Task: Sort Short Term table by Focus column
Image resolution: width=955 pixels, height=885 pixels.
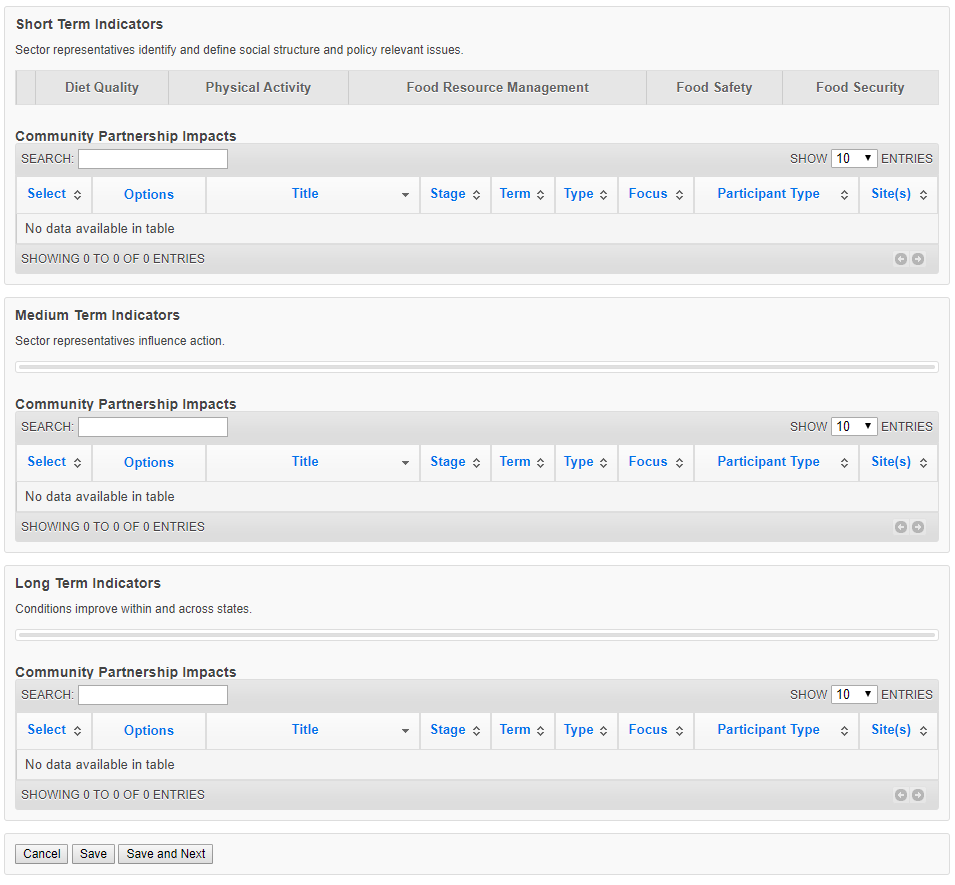Action: pos(655,194)
